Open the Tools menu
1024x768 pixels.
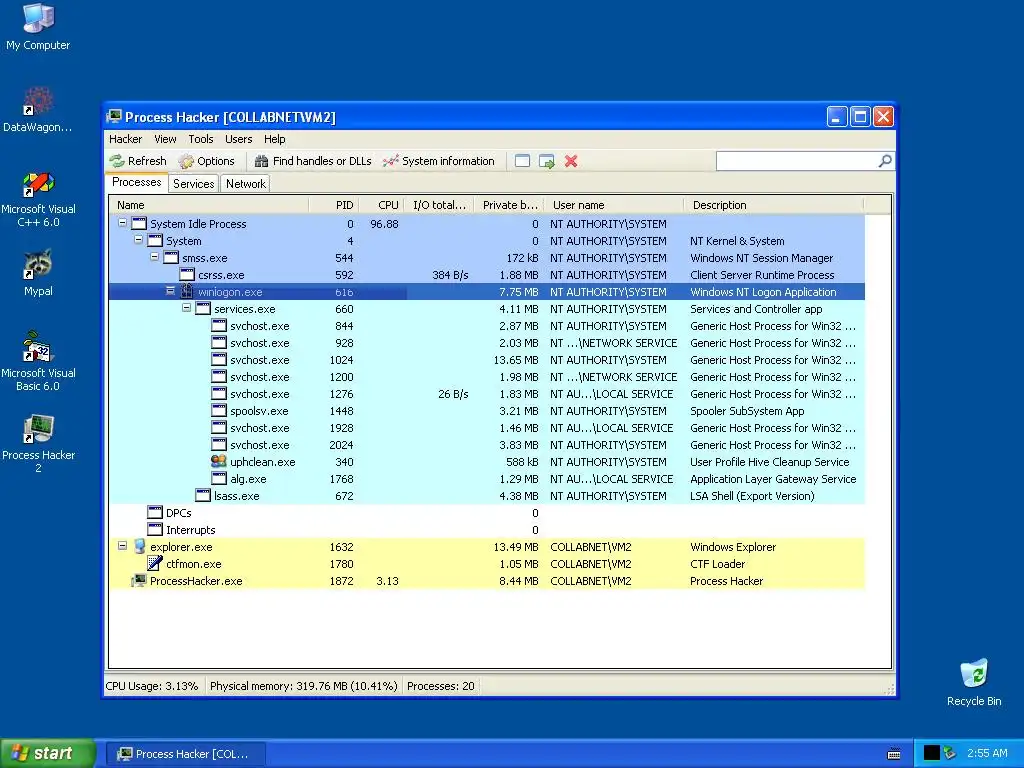click(201, 139)
